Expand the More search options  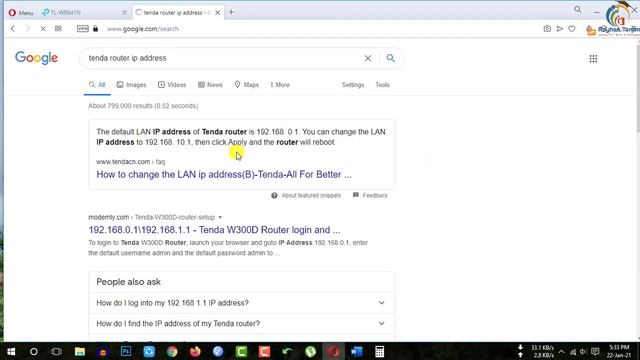(x=280, y=85)
